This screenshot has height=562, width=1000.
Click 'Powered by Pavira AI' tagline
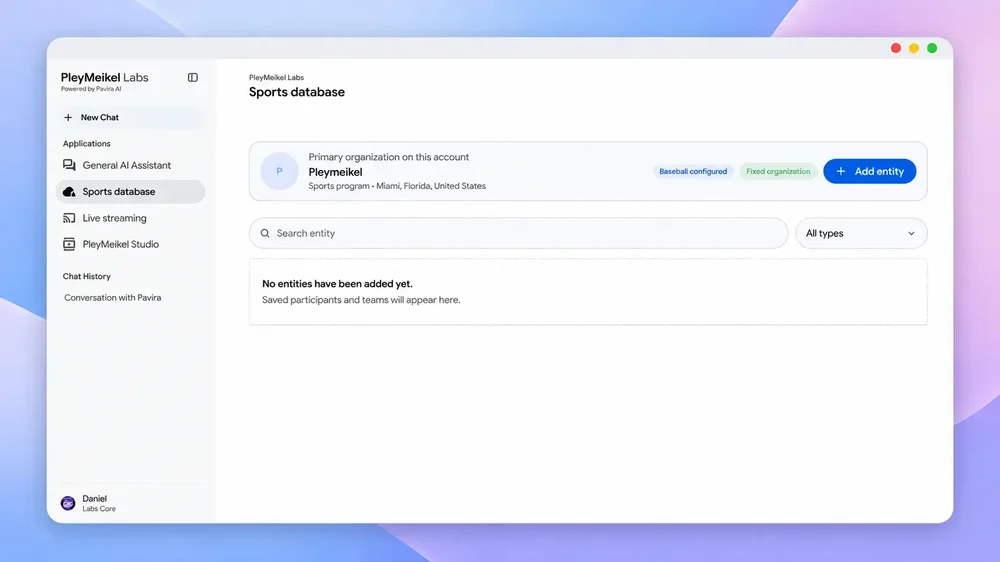pos(91,89)
